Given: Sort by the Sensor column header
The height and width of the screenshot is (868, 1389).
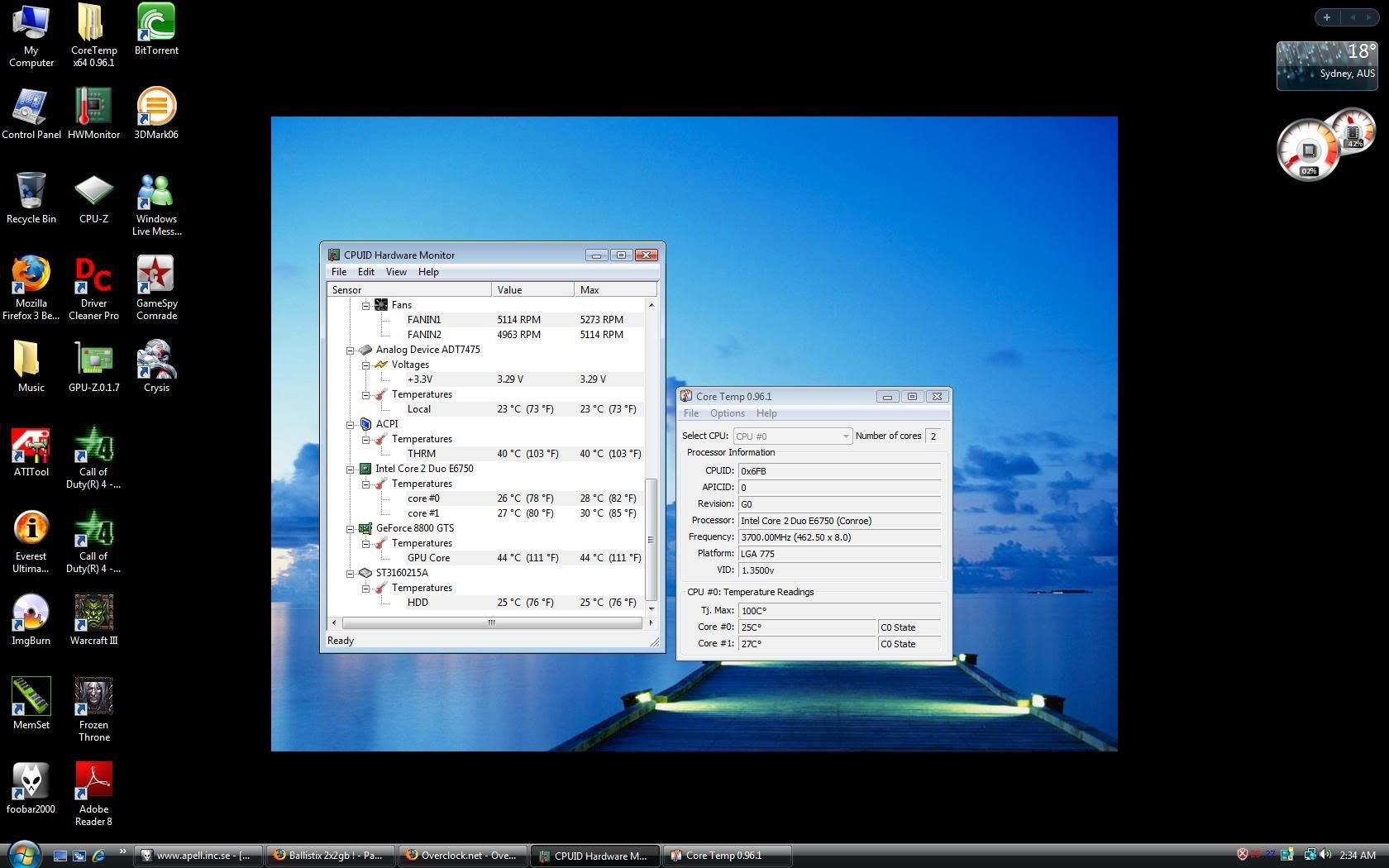Looking at the screenshot, I should point(347,289).
